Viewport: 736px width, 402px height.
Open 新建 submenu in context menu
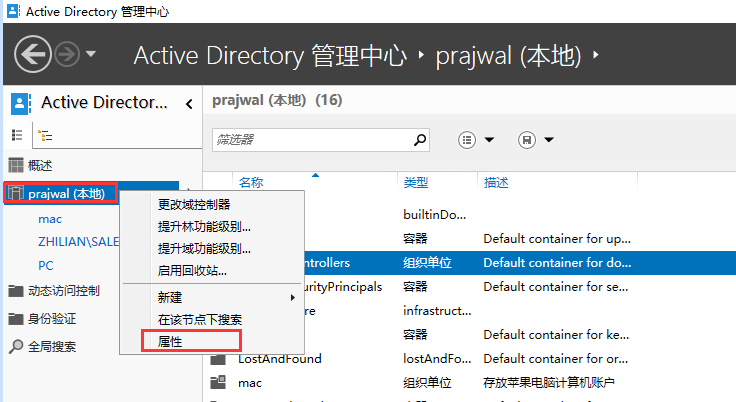211,297
